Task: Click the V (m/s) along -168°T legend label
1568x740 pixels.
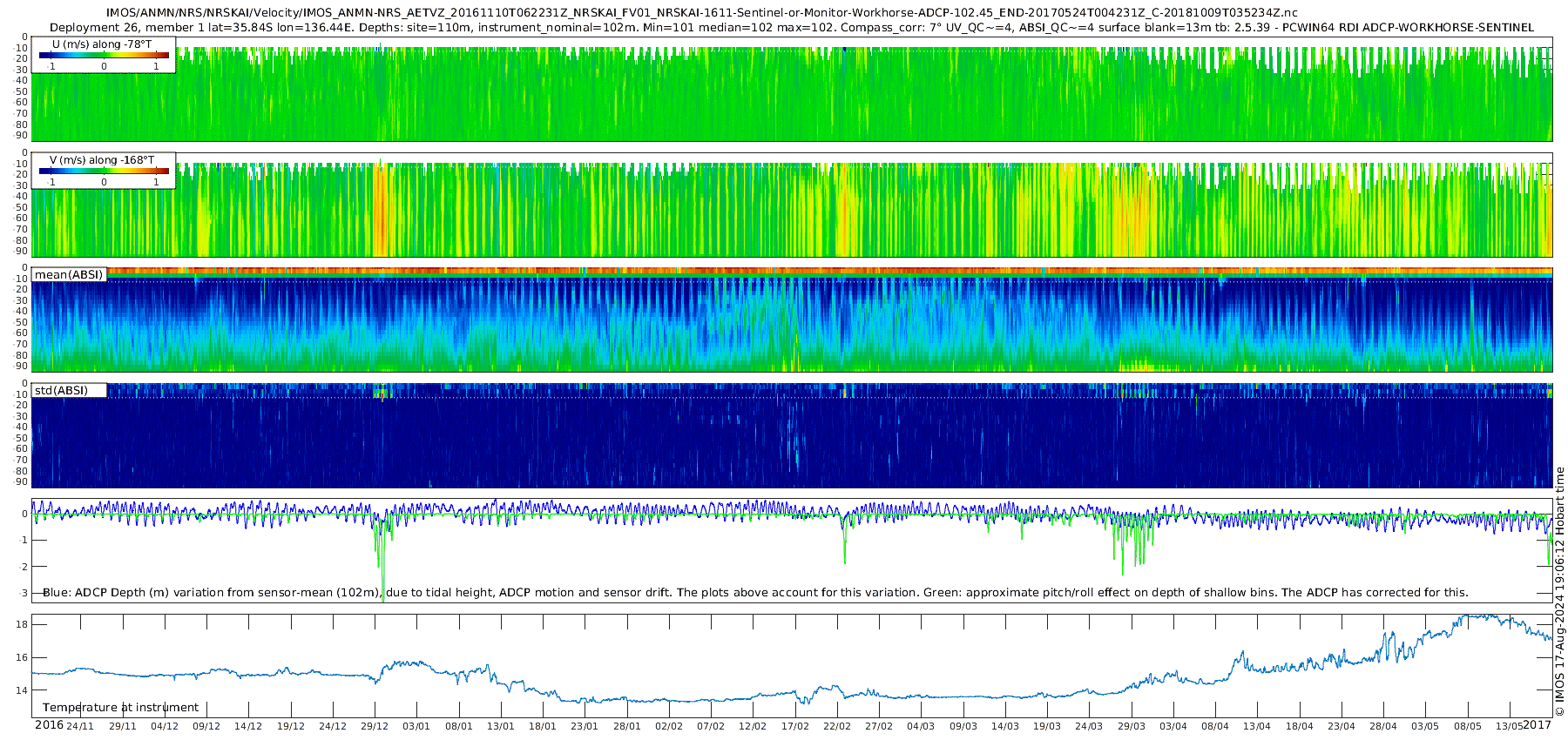Action: pyautogui.click(x=102, y=160)
